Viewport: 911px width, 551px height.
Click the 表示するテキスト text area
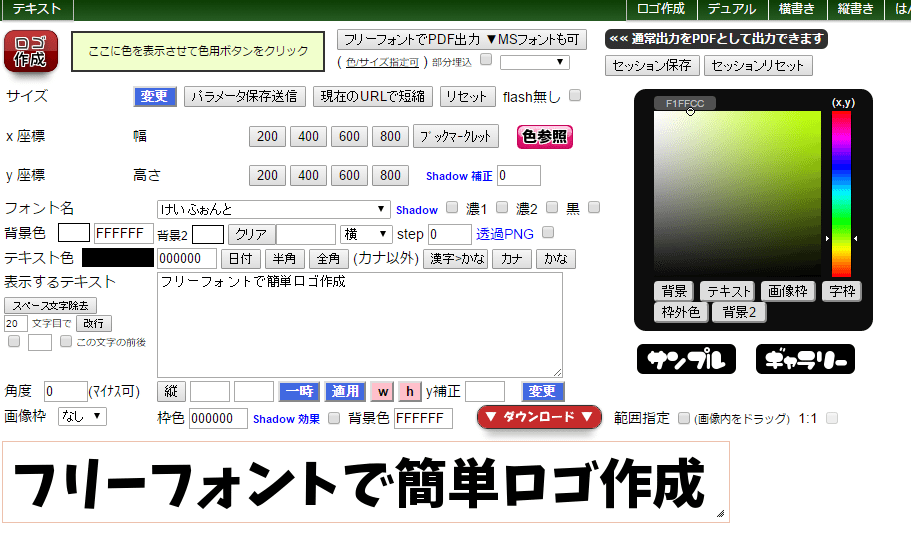pos(359,325)
